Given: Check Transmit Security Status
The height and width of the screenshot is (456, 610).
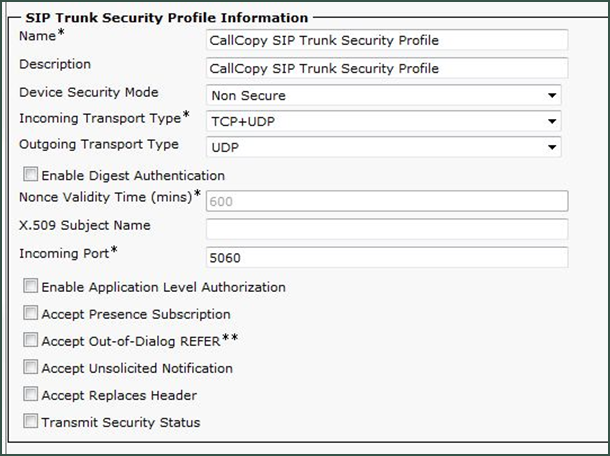Looking at the screenshot, I should coord(30,421).
